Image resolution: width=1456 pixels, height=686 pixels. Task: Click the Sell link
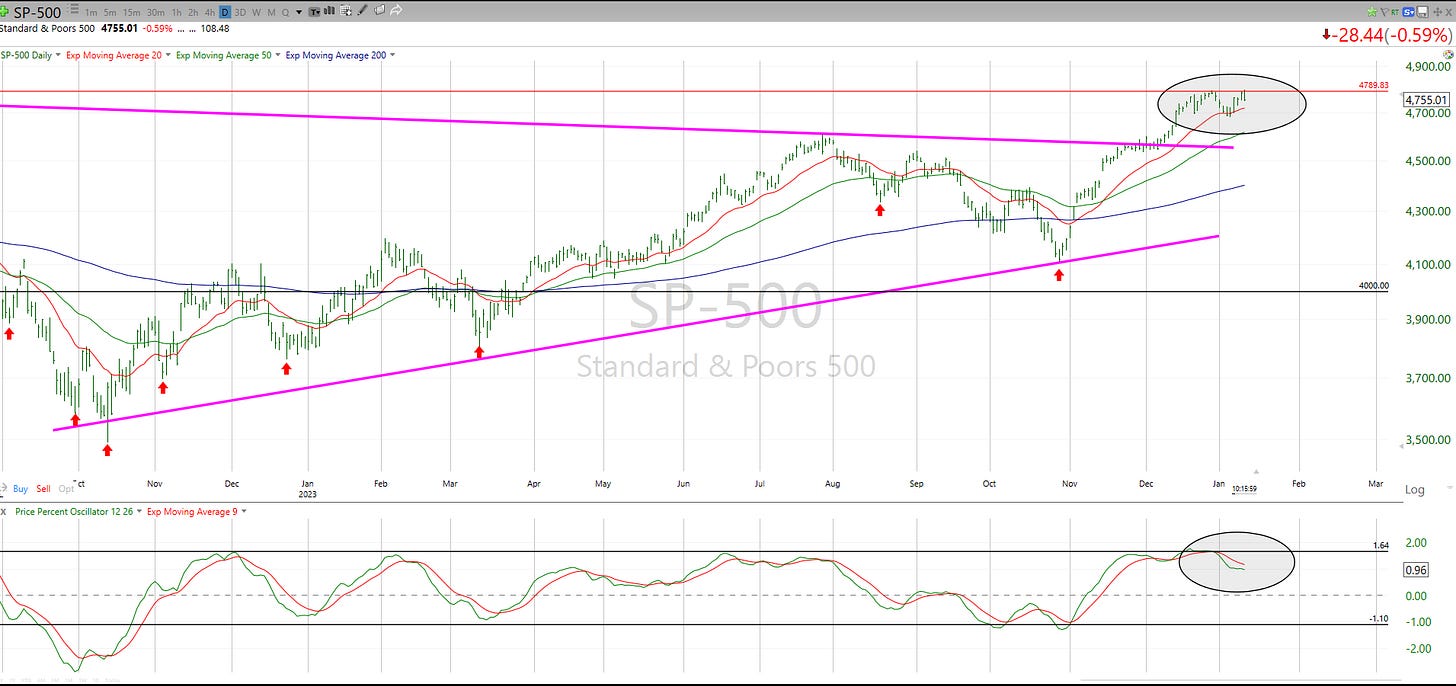pos(43,489)
